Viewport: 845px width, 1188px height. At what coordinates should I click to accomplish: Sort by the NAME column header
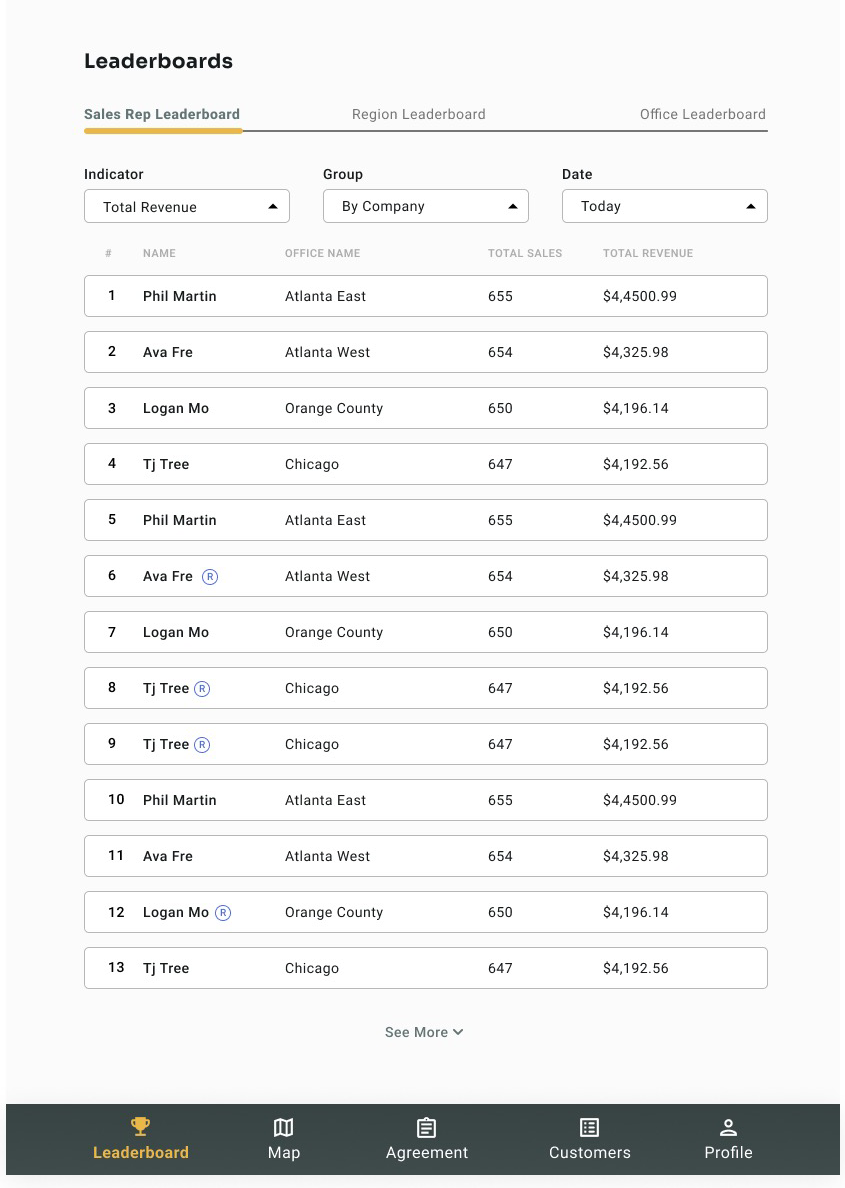point(159,253)
